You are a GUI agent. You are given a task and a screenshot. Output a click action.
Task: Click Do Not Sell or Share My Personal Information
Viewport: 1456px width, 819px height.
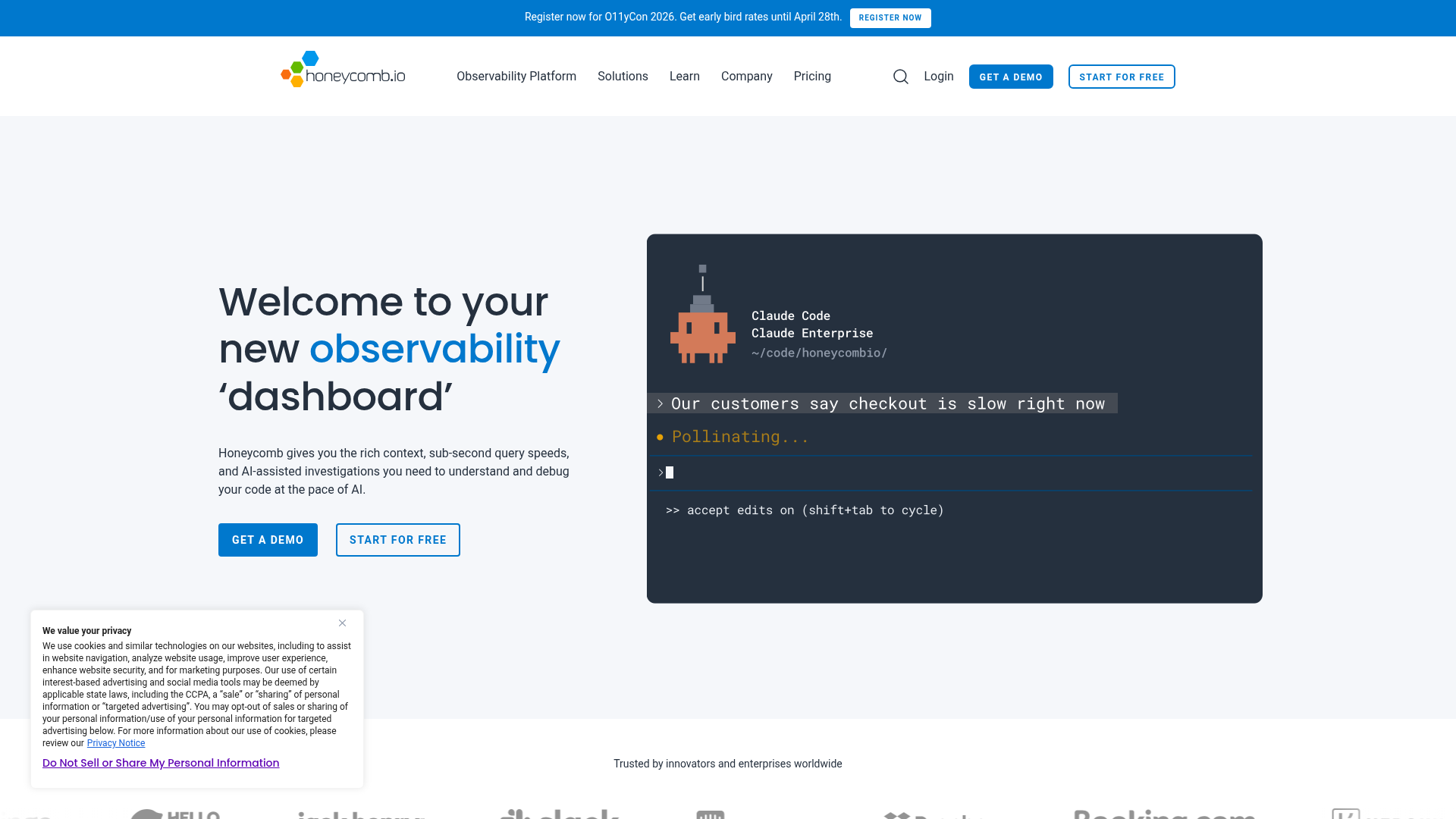click(160, 763)
